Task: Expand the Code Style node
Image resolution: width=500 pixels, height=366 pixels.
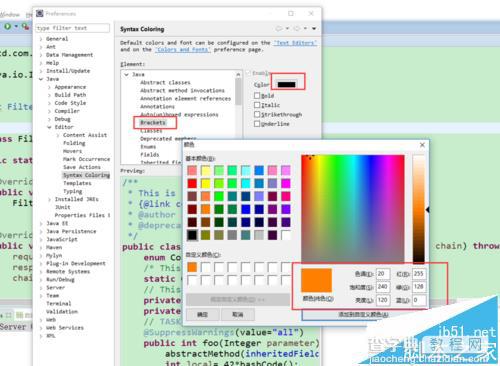Action: (x=49, y=103)
